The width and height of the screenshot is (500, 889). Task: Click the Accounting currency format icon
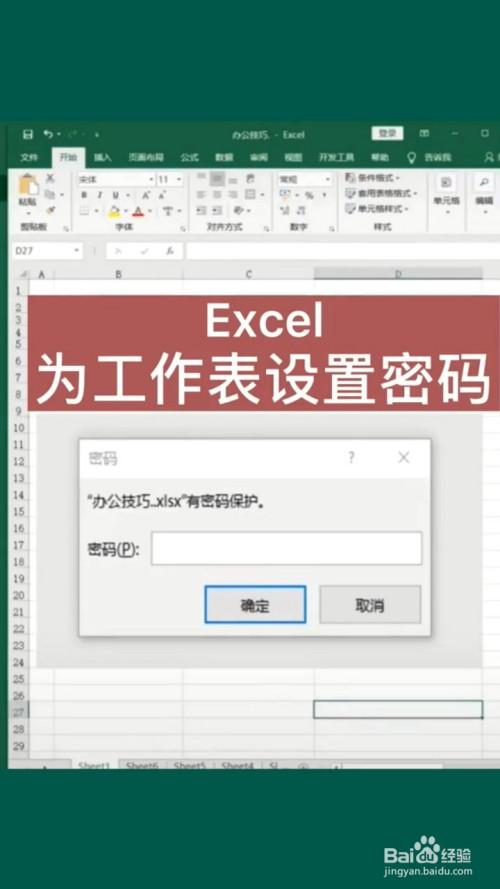pos(284,195)
